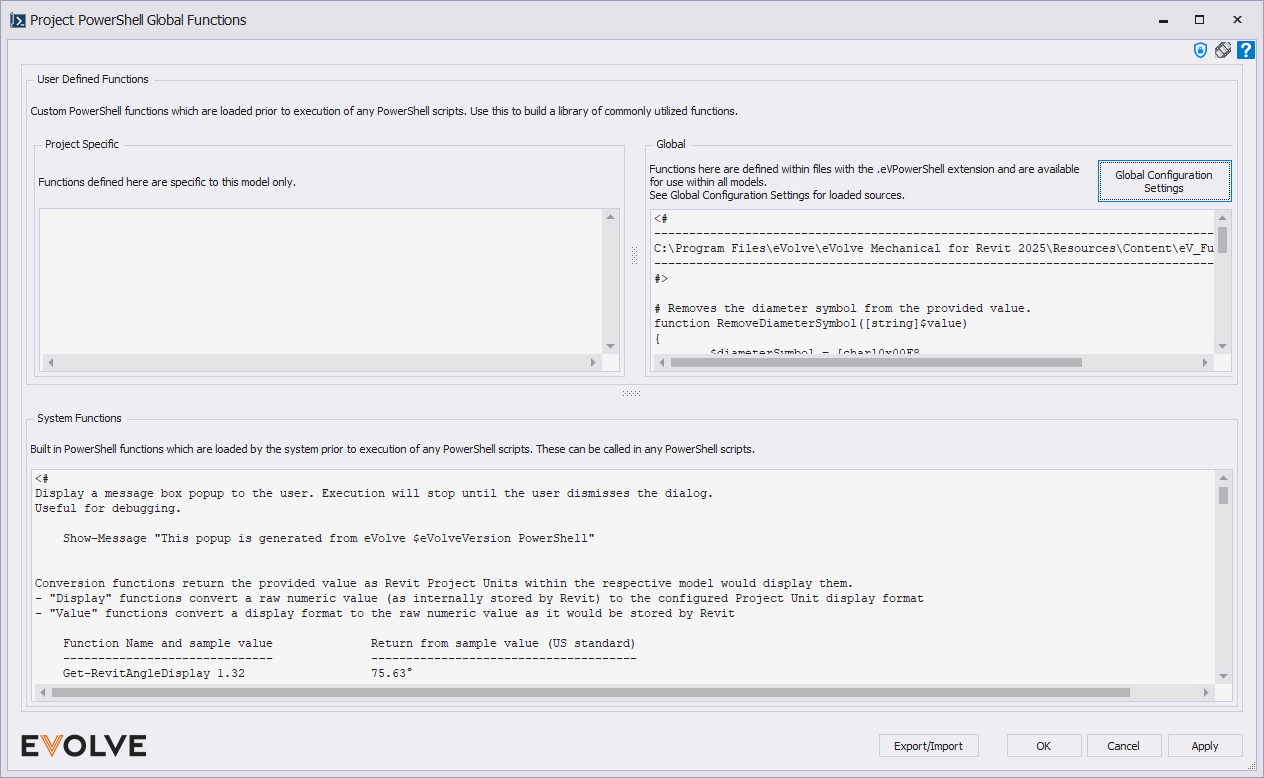Viewport: 1264px width, 778px height.
Task: Confirm with the OK button
Action: (1044, 746)
